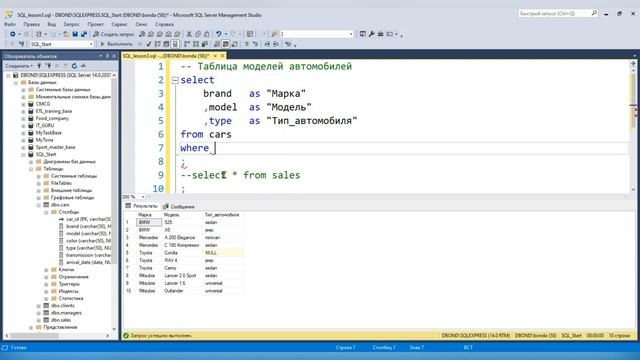Open the Запрос menu
640x360 pixels.
pyautogui.click(x=71, y=24)
